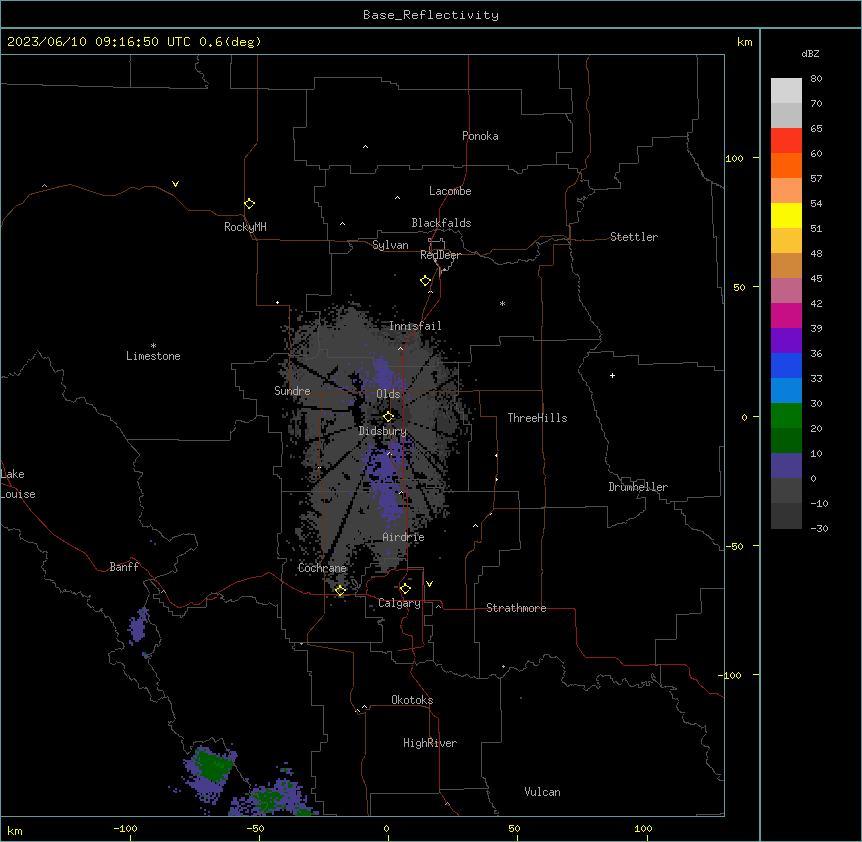
Task: Click the white plus marker west of Drumheller
Action: click(612, 375)
